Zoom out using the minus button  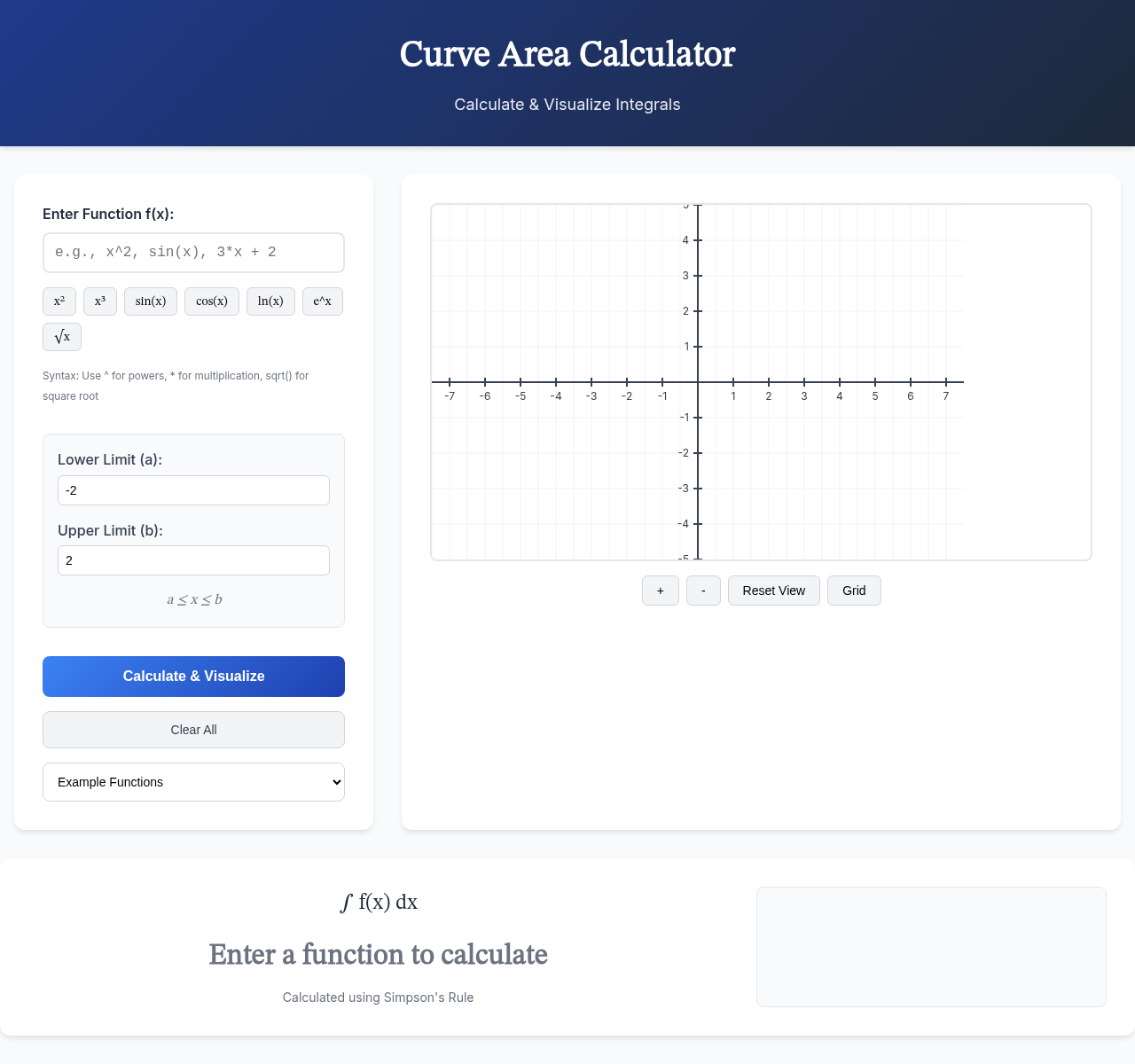point(703,591)
